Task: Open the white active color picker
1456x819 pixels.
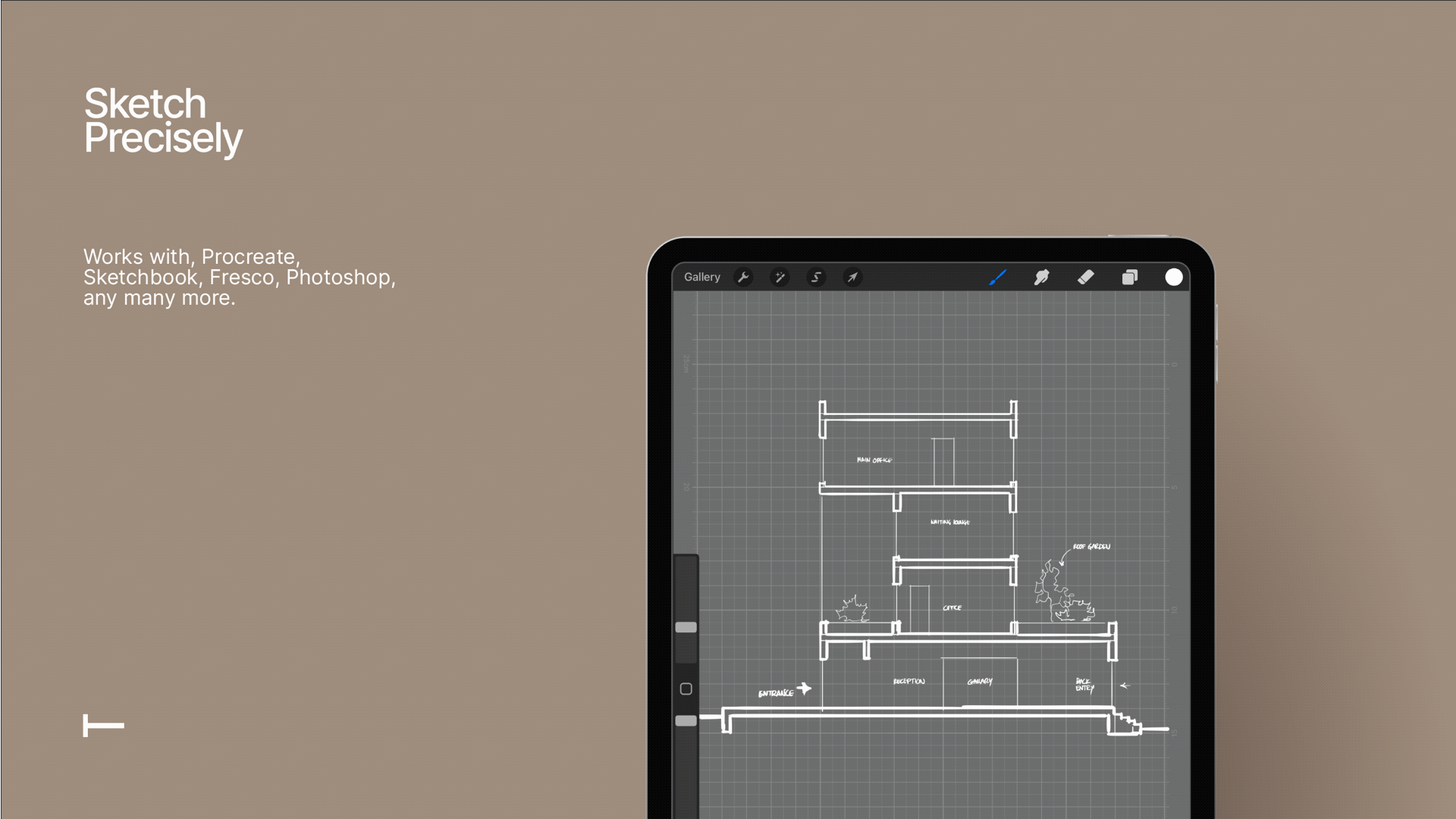Action: click(x=1173, y=278)
